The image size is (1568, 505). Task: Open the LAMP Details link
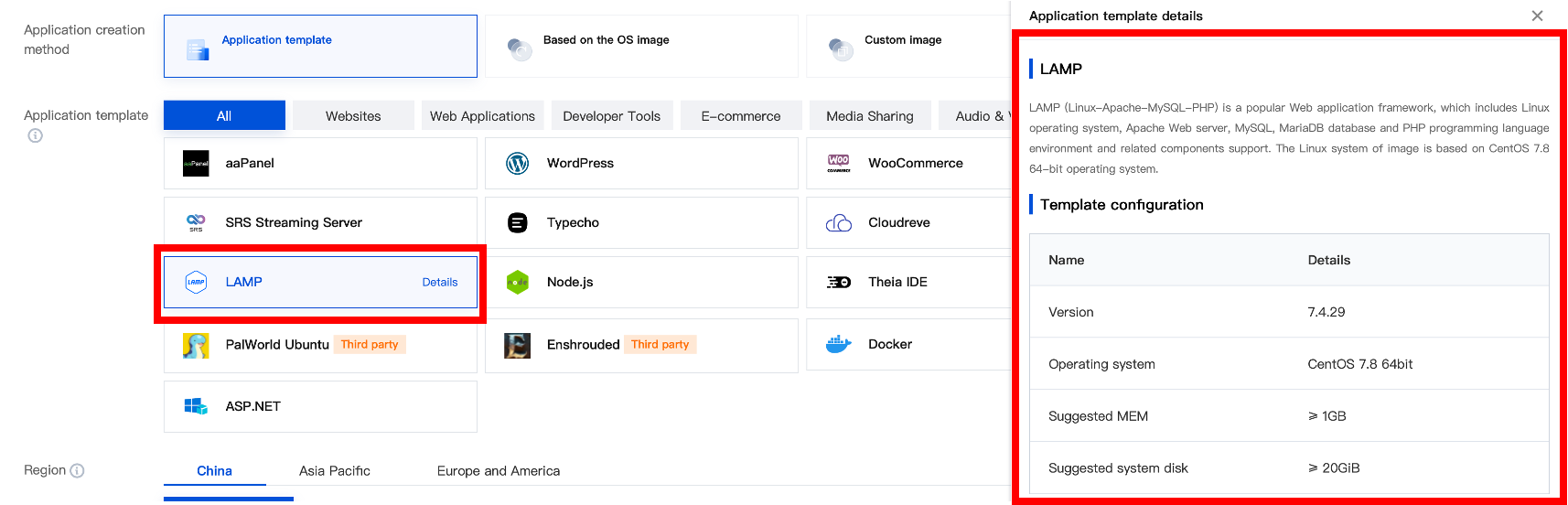(440, 282)
